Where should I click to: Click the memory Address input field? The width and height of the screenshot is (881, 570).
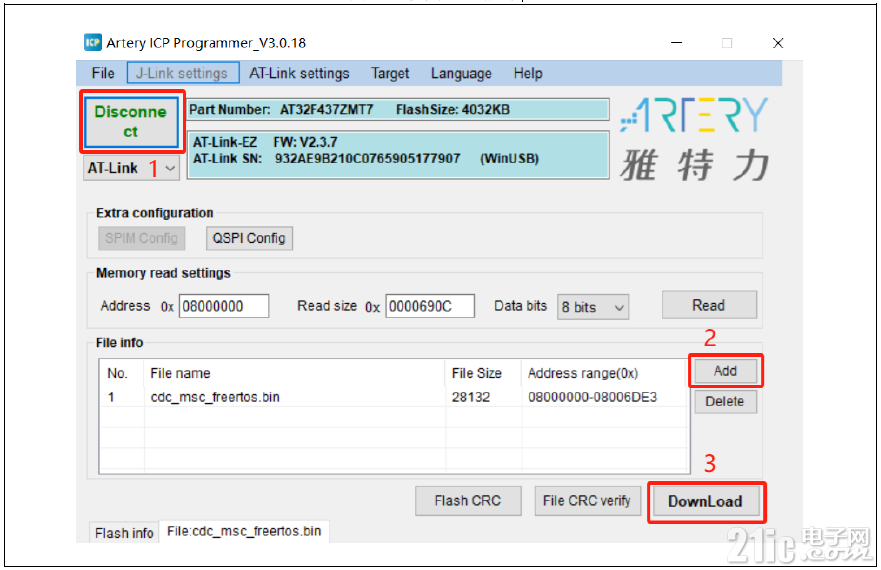224,306
